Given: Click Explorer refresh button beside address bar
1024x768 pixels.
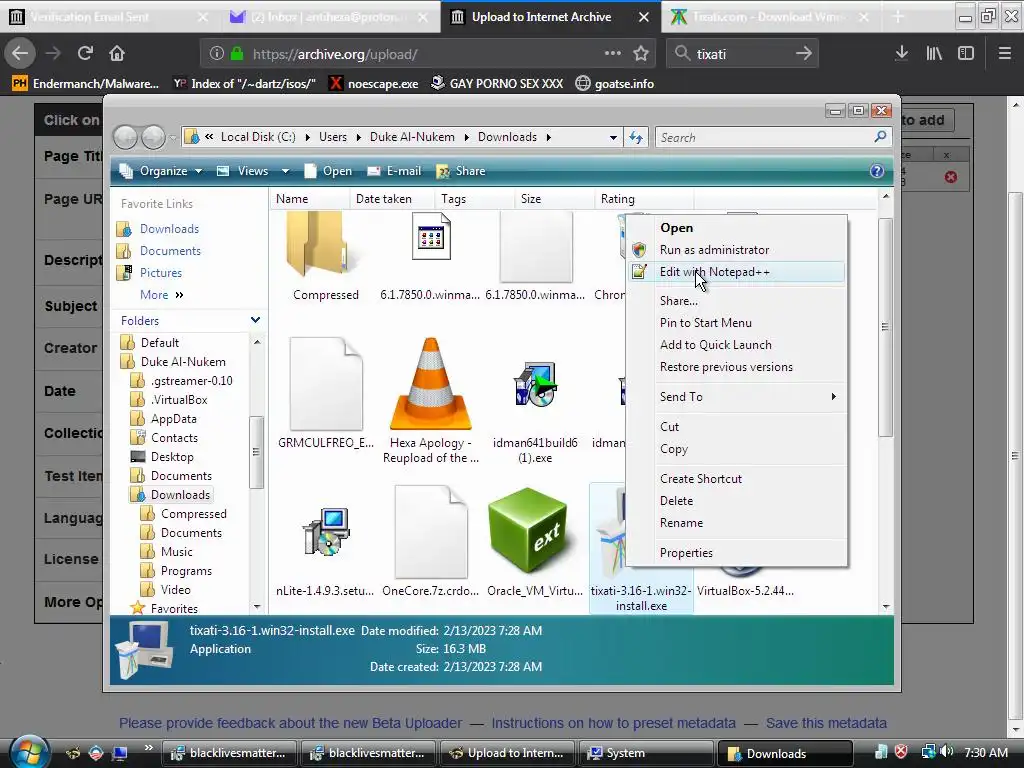Looking at the screenshot, I should click(x=635, y=137).
